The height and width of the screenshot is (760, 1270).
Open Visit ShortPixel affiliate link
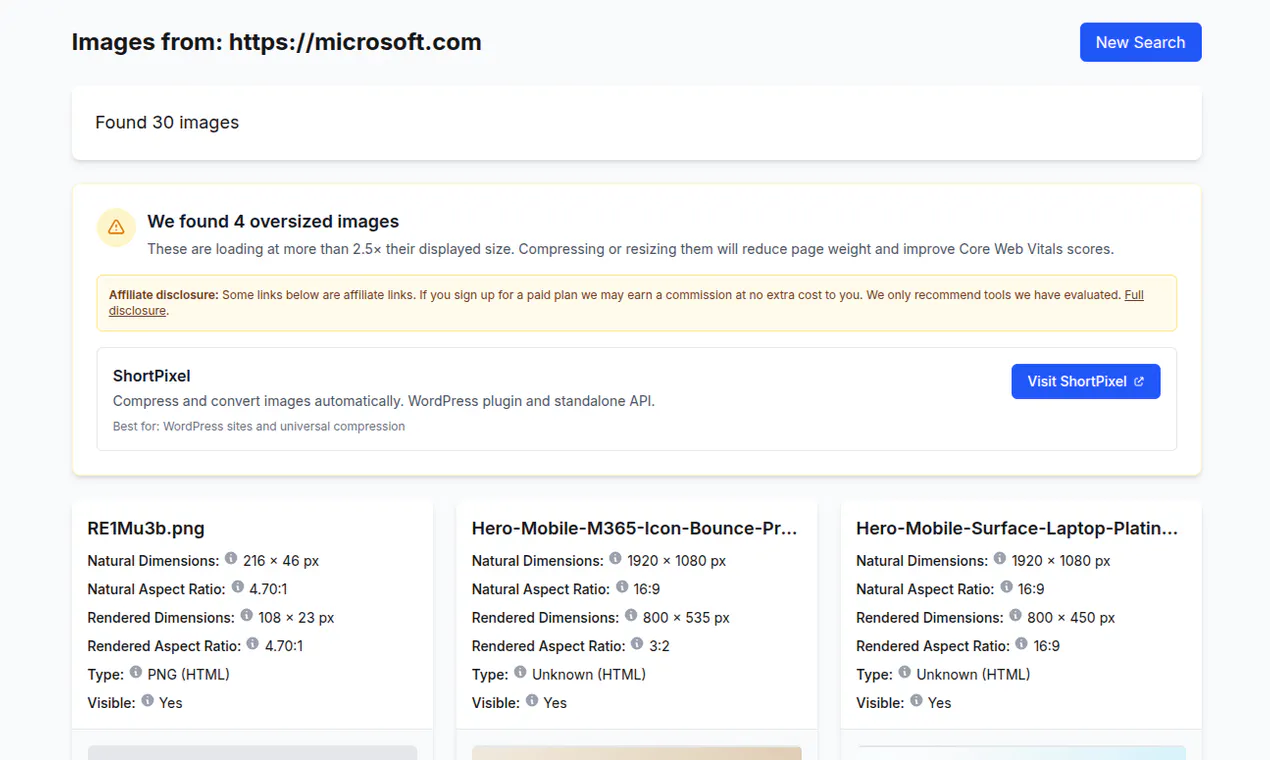(1086, 381)
